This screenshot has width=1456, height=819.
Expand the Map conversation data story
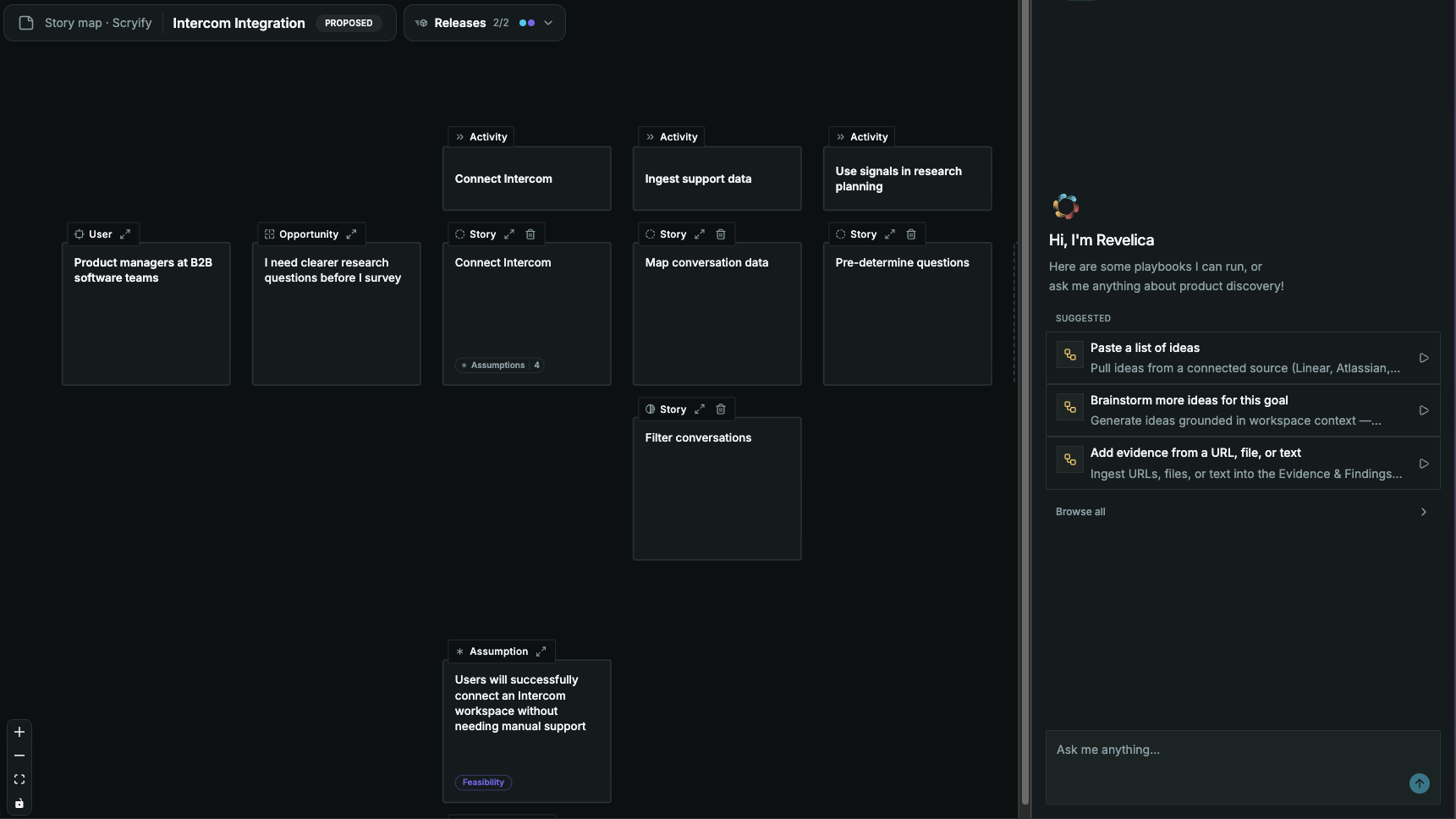[x=700, y=234]
